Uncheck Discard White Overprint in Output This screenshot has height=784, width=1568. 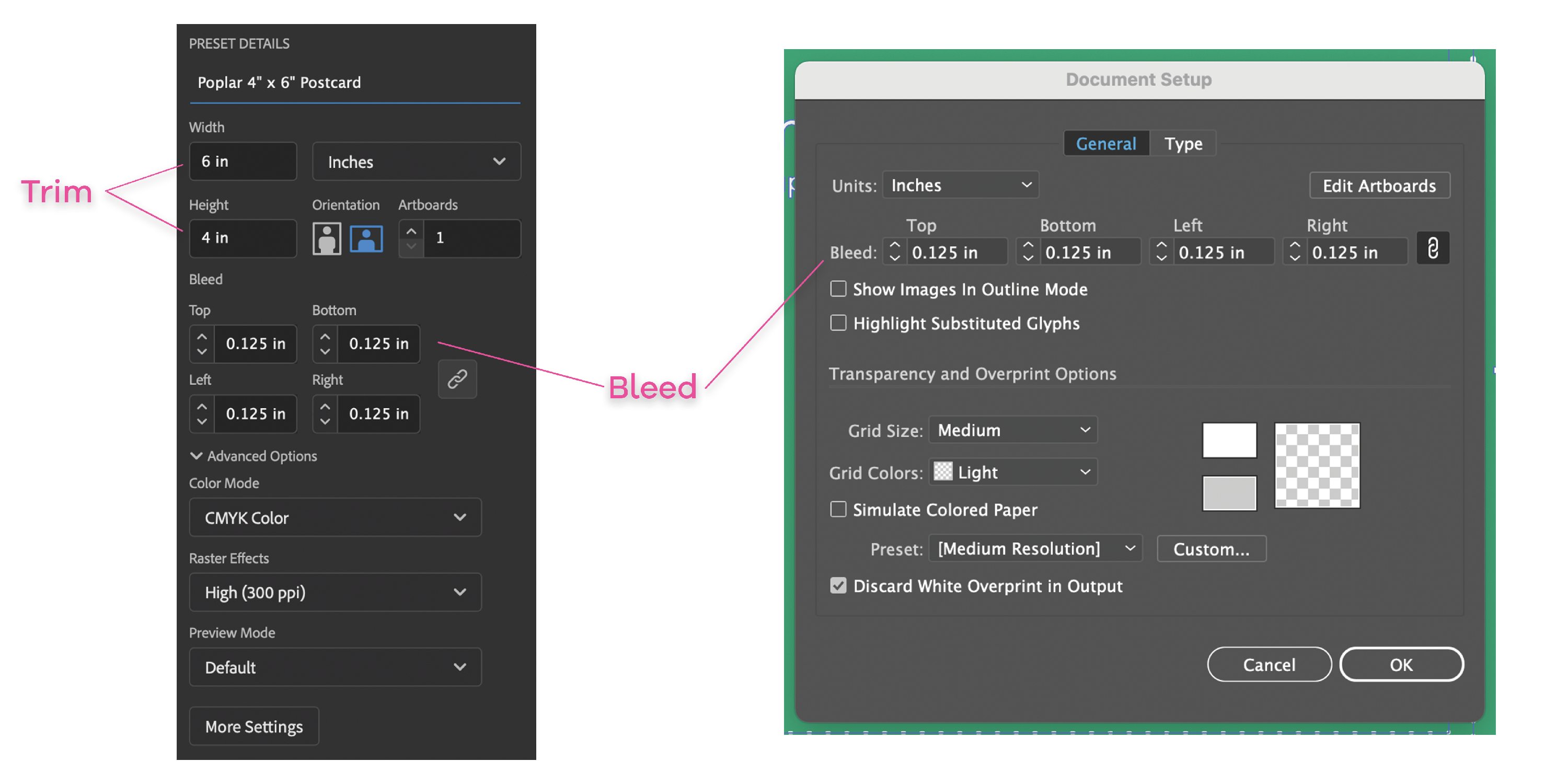[x=838, y=585]
